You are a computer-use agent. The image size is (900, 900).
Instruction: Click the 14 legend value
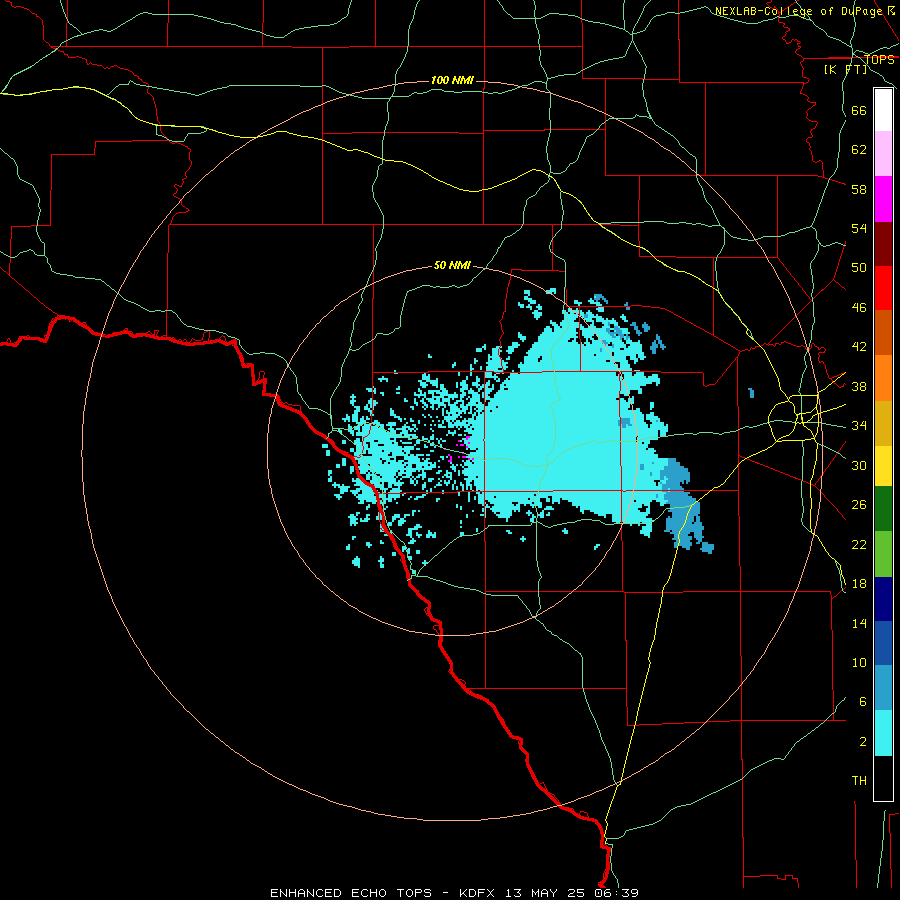[859, 623]
